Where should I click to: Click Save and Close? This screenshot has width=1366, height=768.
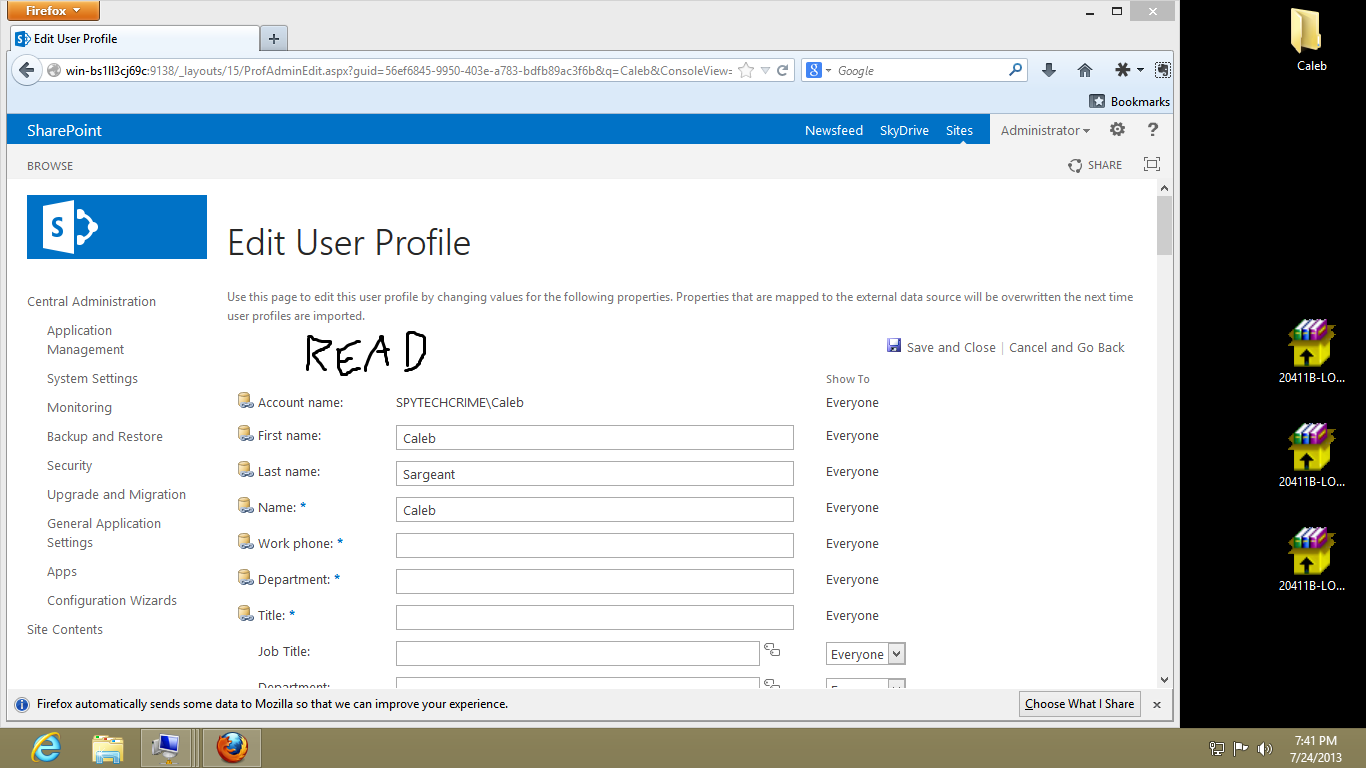coord(941,347)
